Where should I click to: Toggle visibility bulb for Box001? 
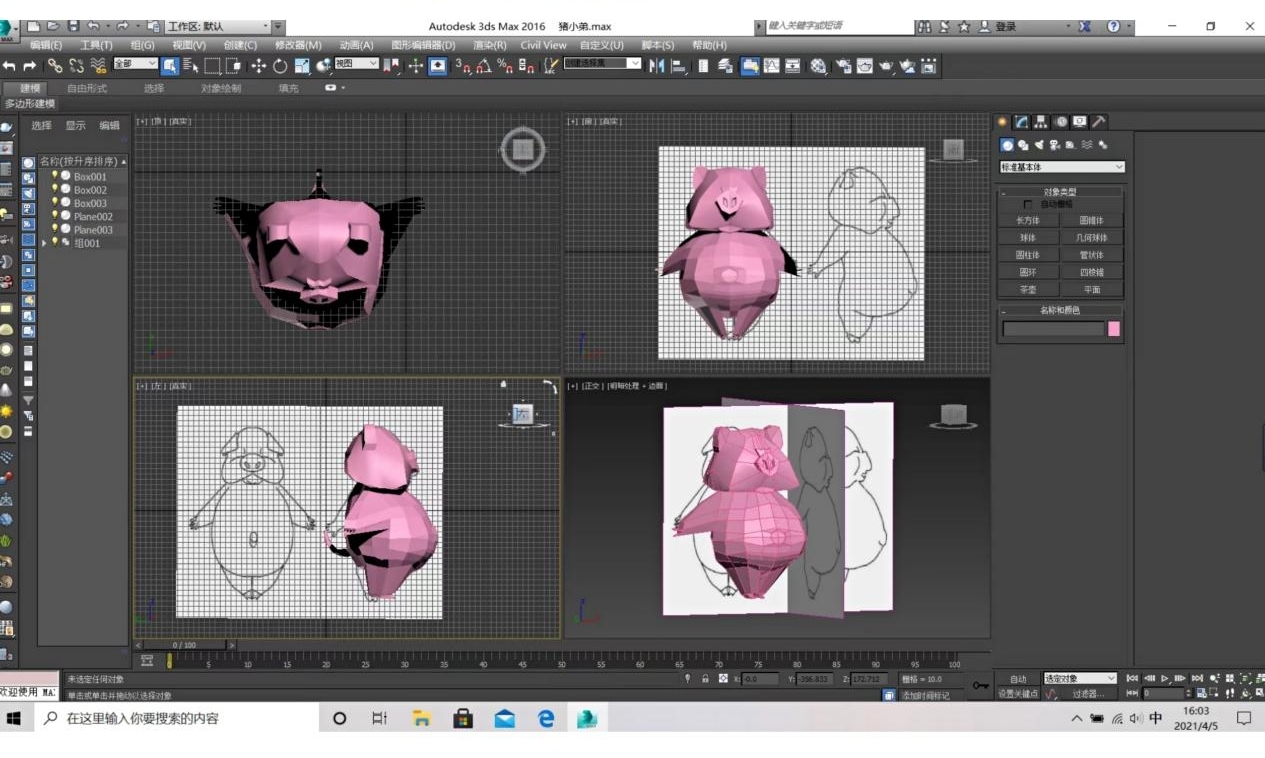pyautogui.click(x=55, y=176)
